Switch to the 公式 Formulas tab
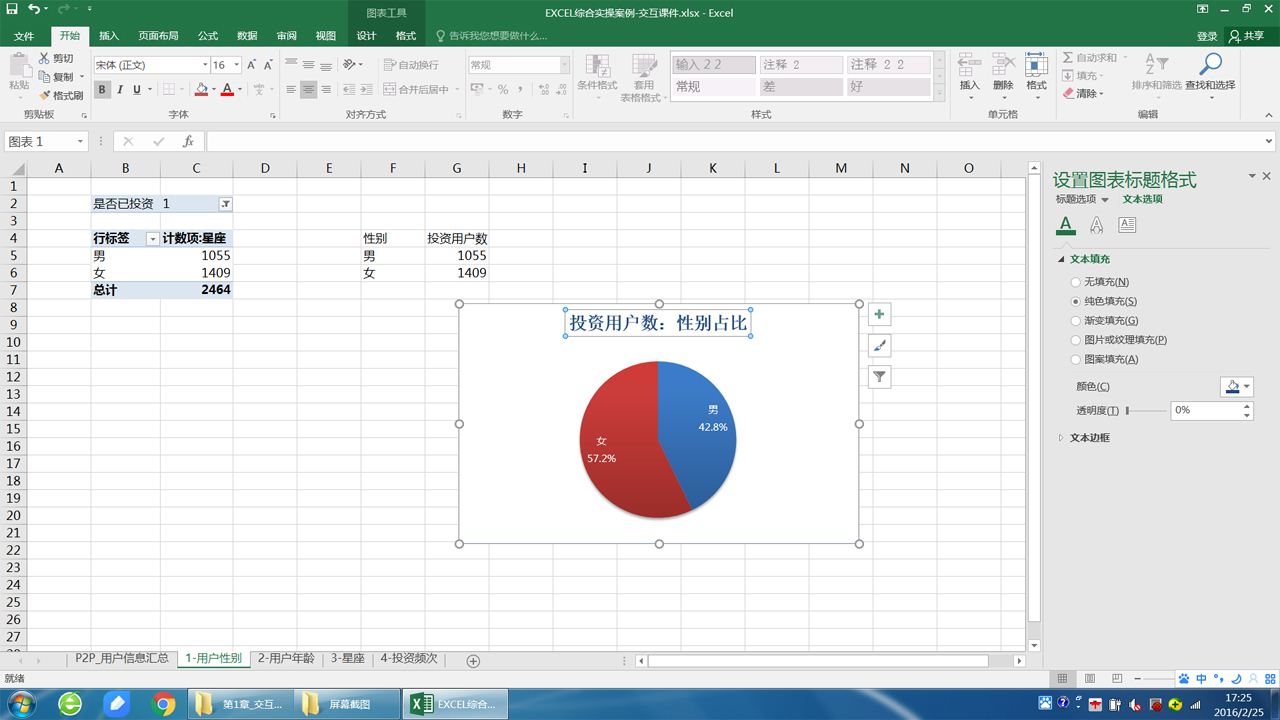 click(x=208, y=36)
